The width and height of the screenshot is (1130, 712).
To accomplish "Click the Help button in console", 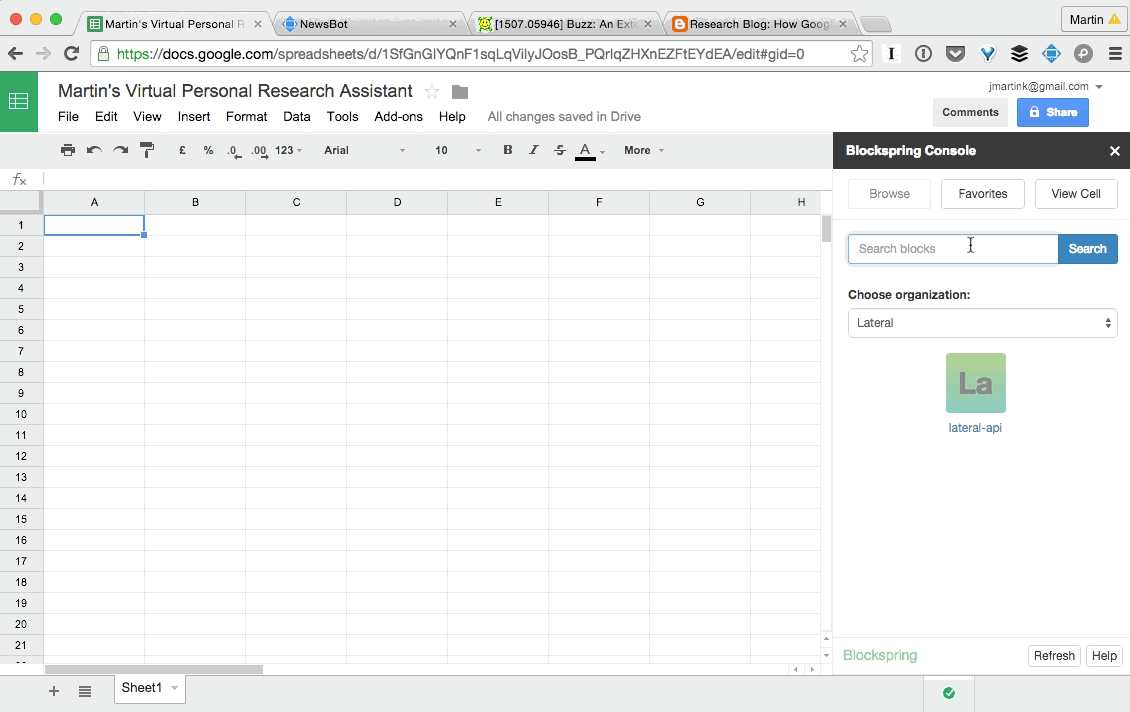I will tap(1103, 656).
